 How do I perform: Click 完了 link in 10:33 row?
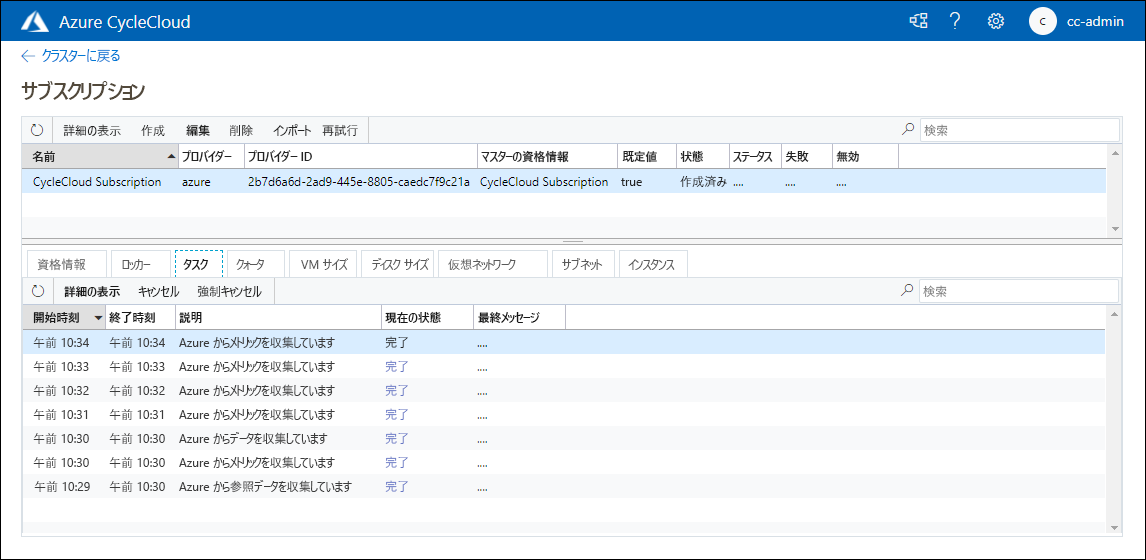click(x=397, y=366)
